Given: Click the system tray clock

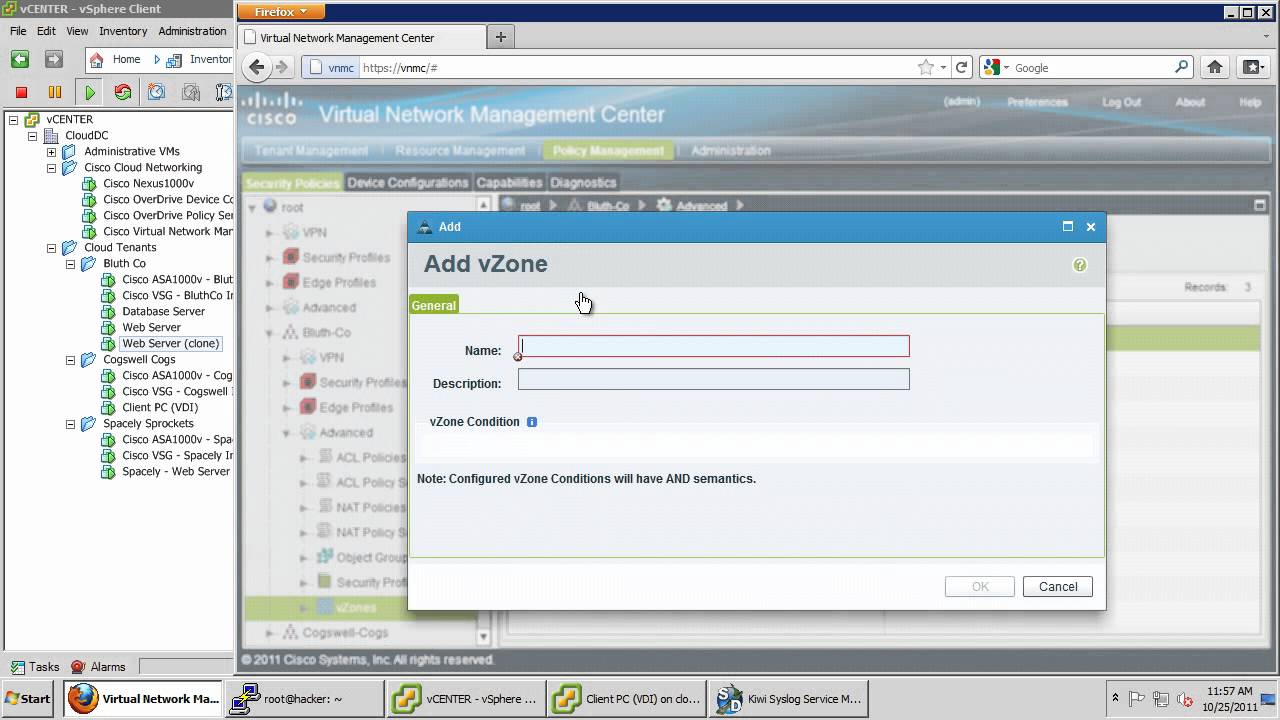Looking at the screenshot, I should pyautogui.click(x=1229, y=699).
